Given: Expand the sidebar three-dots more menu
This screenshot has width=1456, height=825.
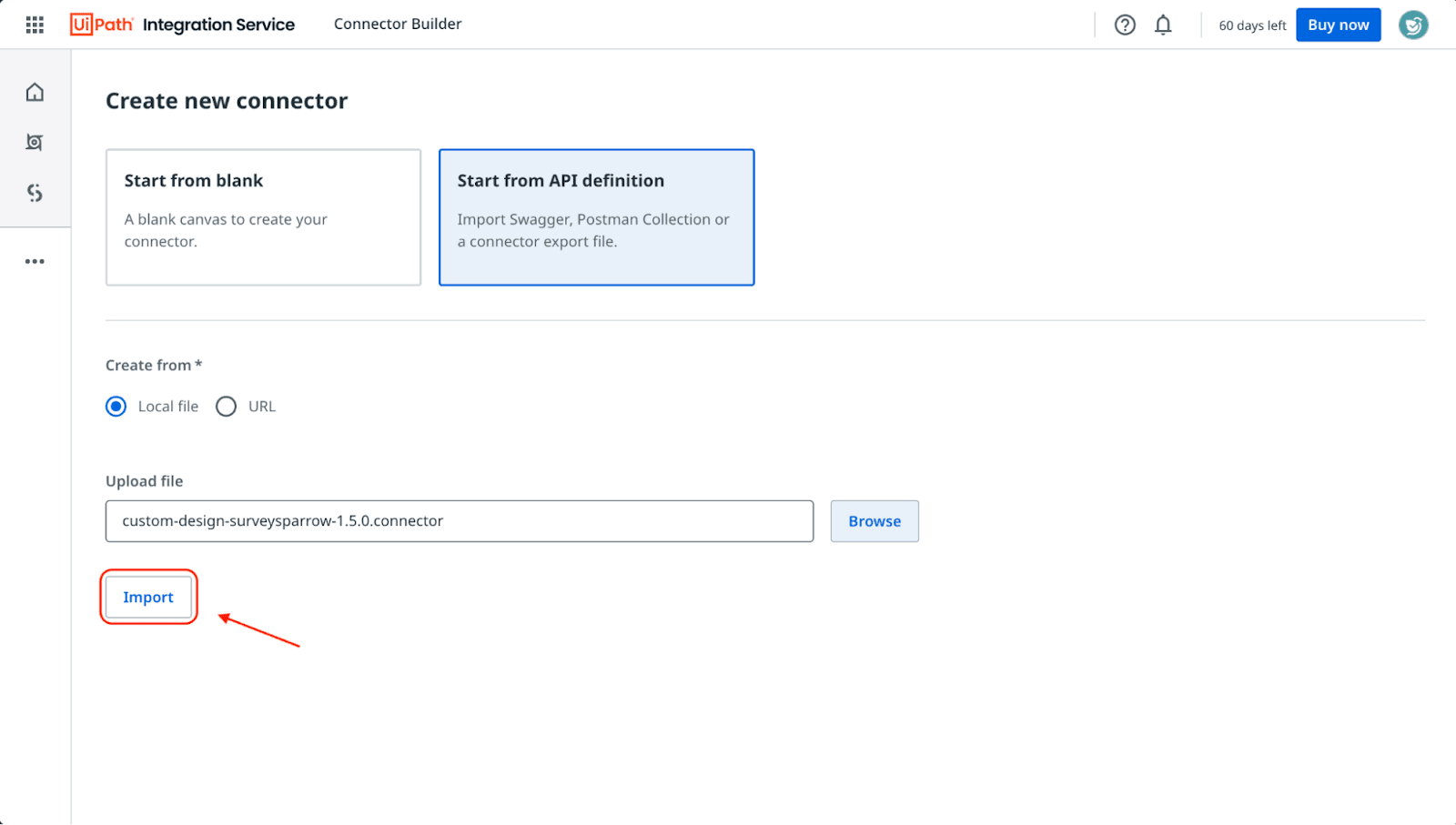Looking at the screenshot, I should point(35,261).
